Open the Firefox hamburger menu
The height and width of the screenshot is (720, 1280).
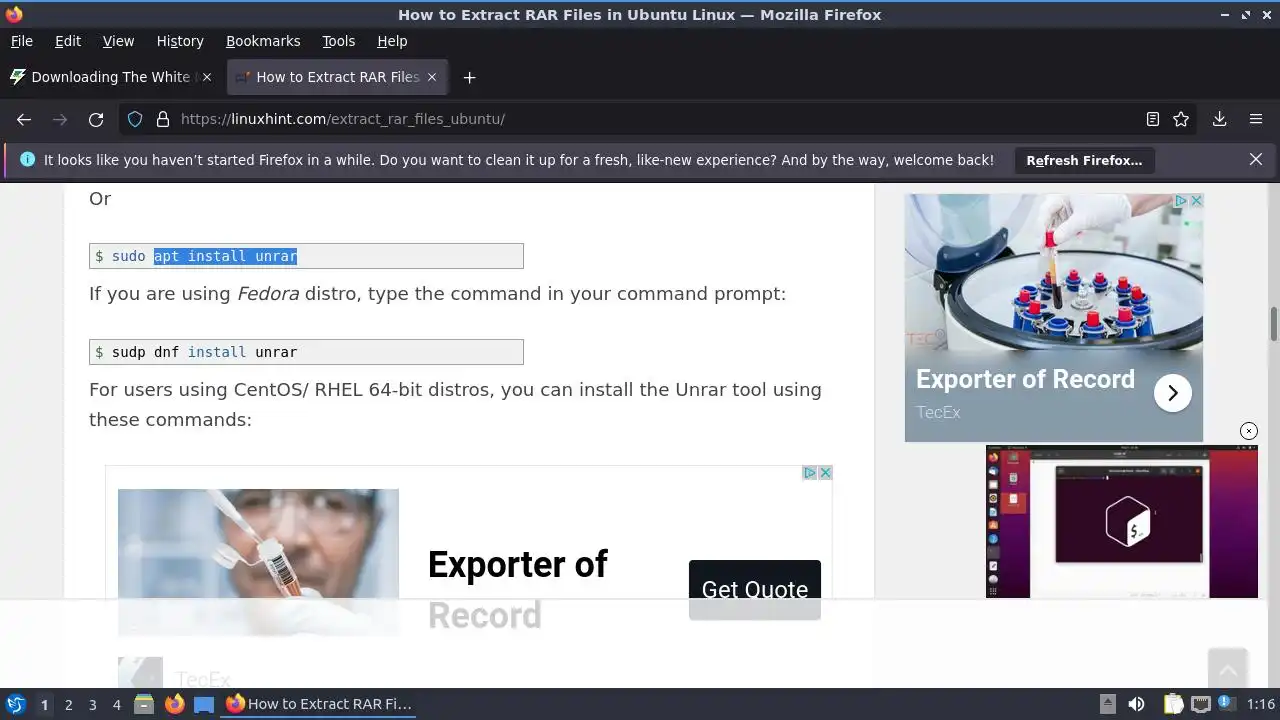coord(1256,119)
